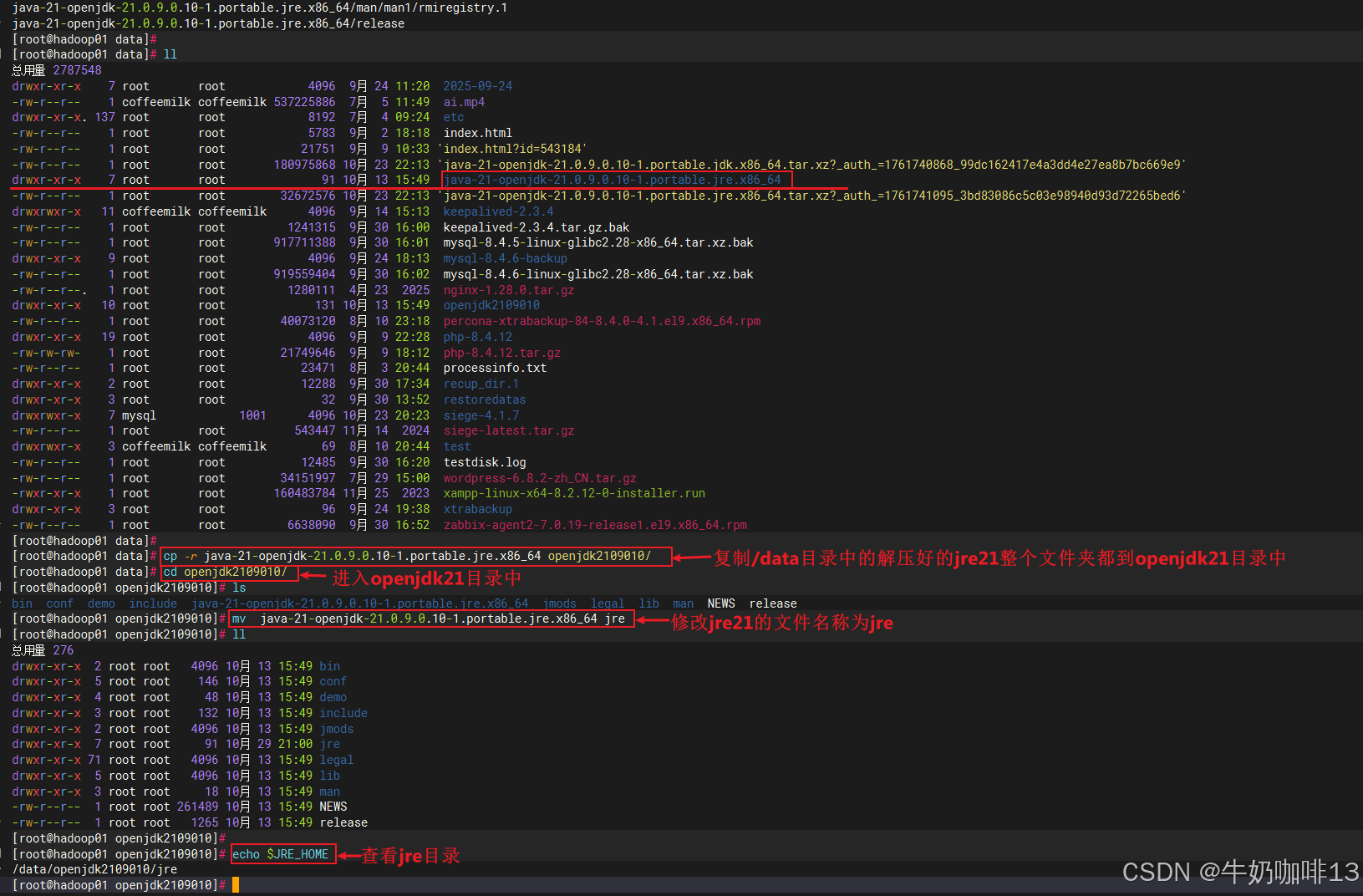The image size is (1363, 896).
Task: Select mysql-8.4.6-linux-glibc2.28-x86_64.tar.xz.bak entry
Action: pos(598,274)
